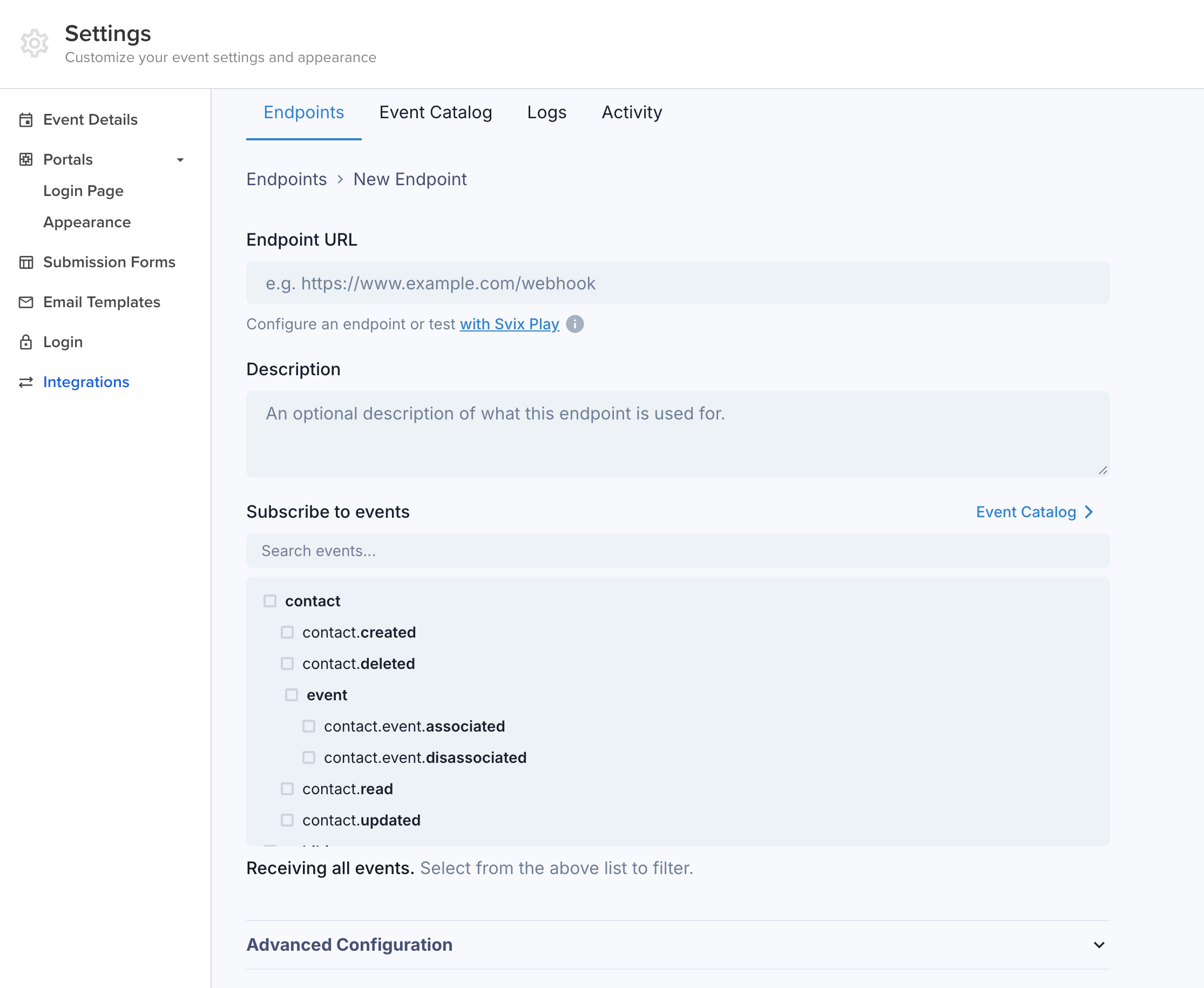Click the Login padlock icon
Image resolution: width=1204 pixels, height=988 pixels.
[25, 342]
